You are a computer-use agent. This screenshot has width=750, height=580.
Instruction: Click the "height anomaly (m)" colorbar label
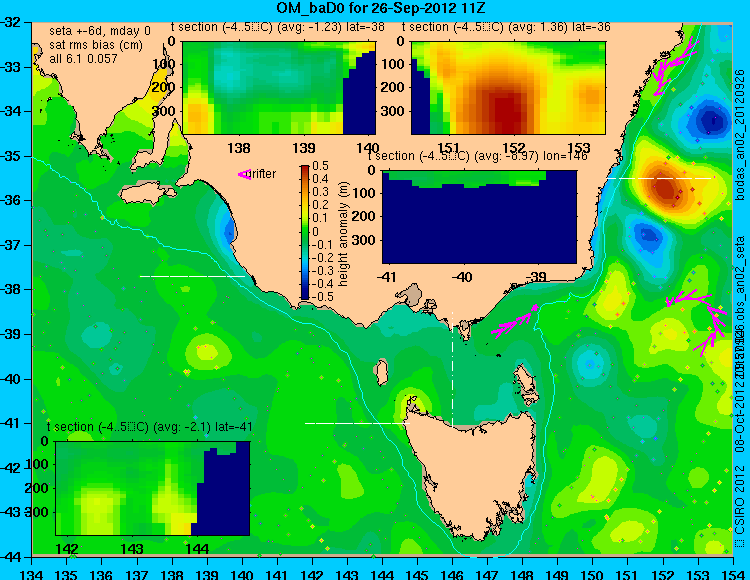coord(342,234)
